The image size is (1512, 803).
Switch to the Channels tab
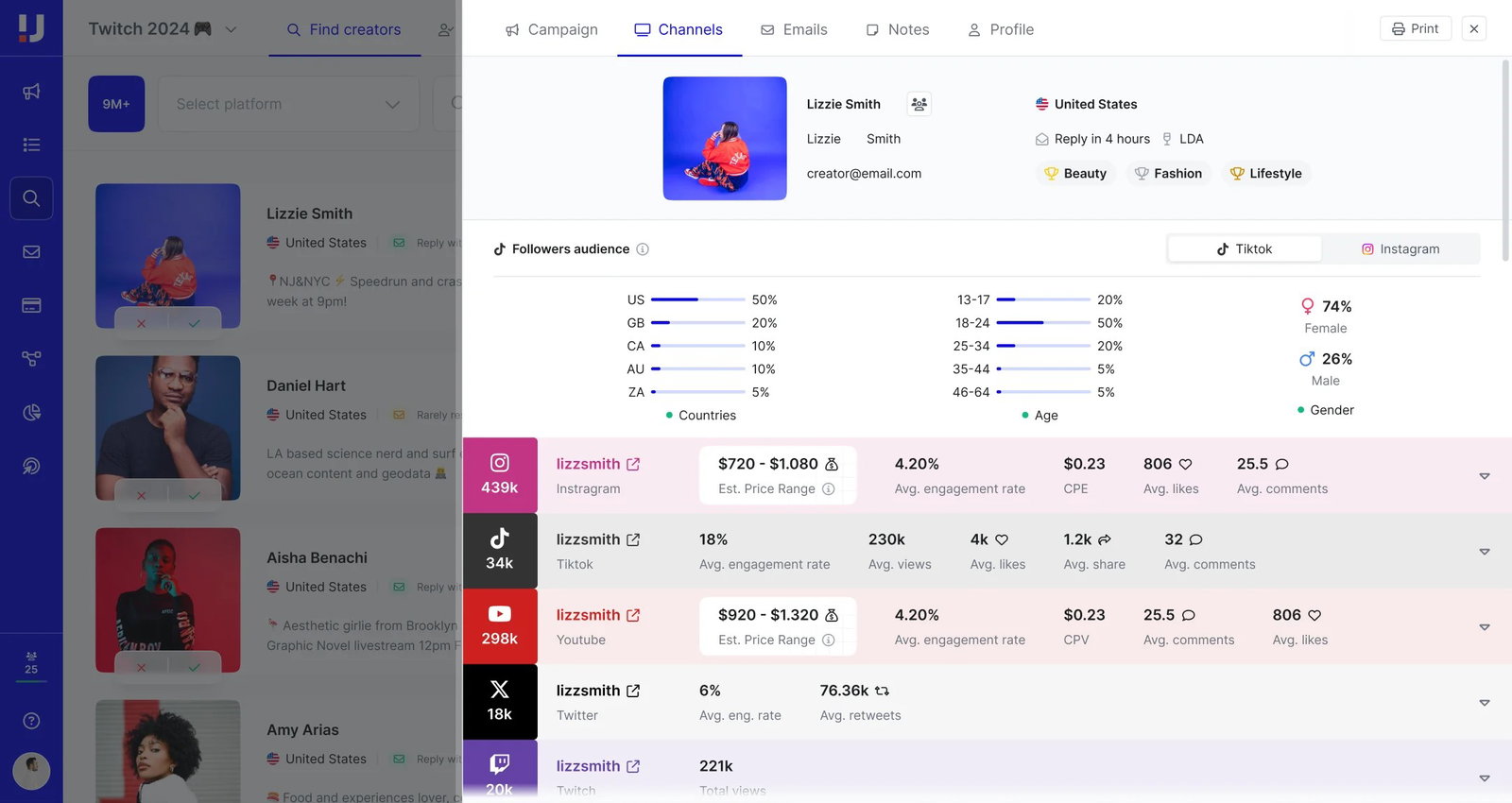pos(679,29)
